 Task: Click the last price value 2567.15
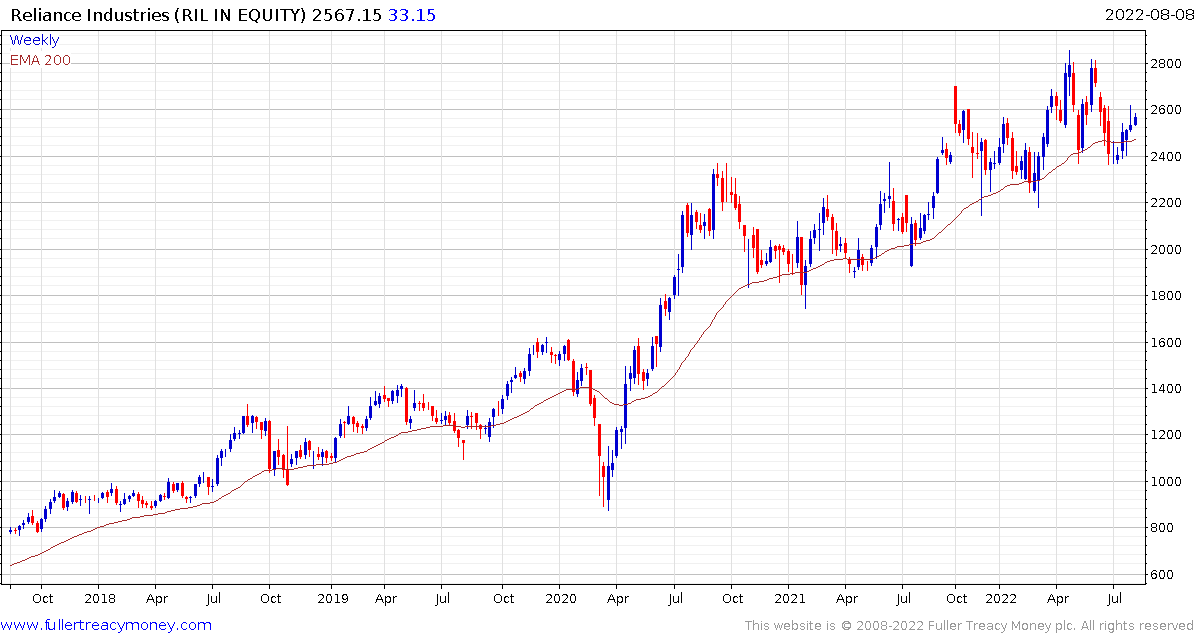click(x=347, y=14)
